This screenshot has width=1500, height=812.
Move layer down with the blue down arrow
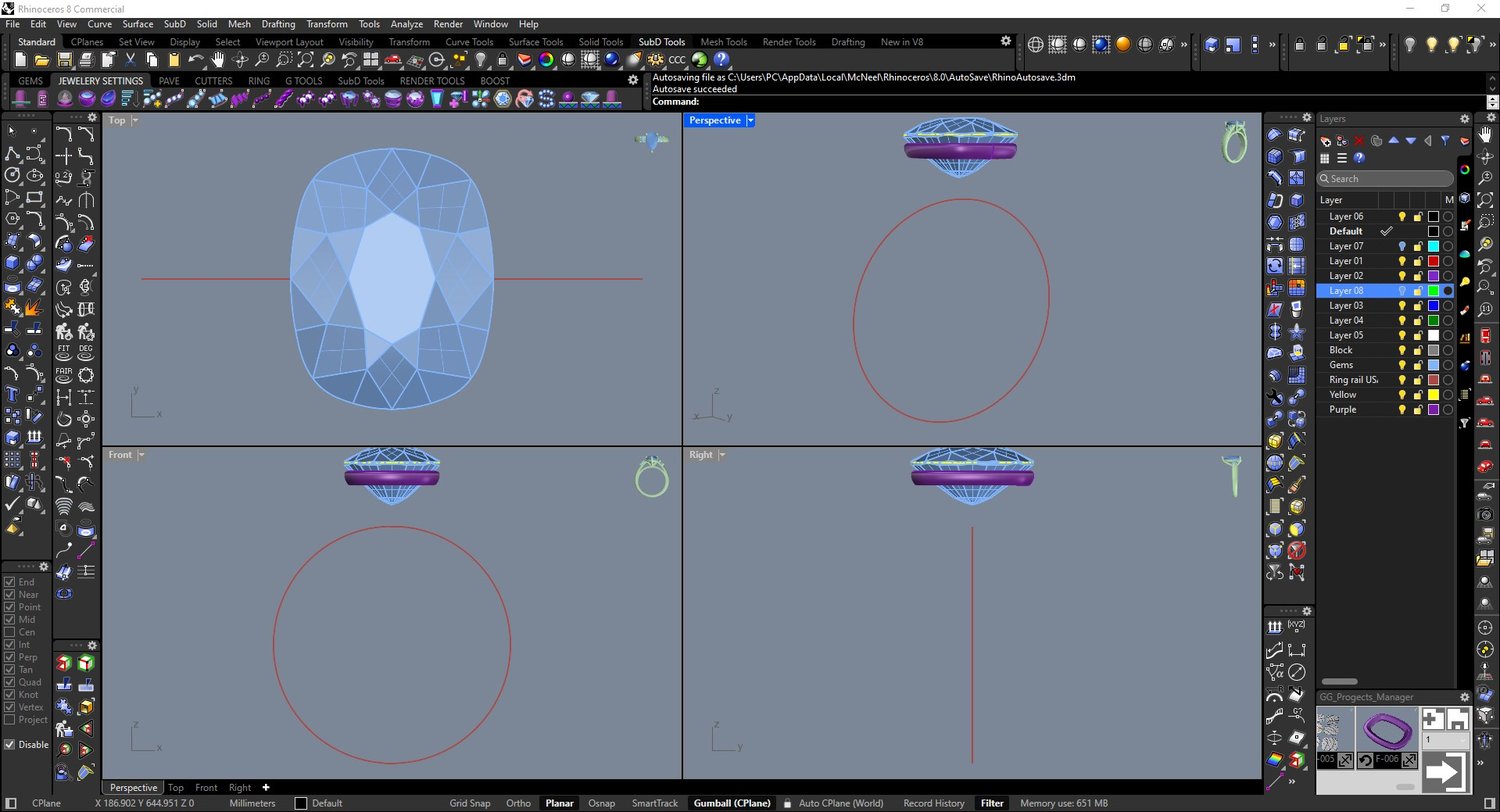click(1411, 141)
